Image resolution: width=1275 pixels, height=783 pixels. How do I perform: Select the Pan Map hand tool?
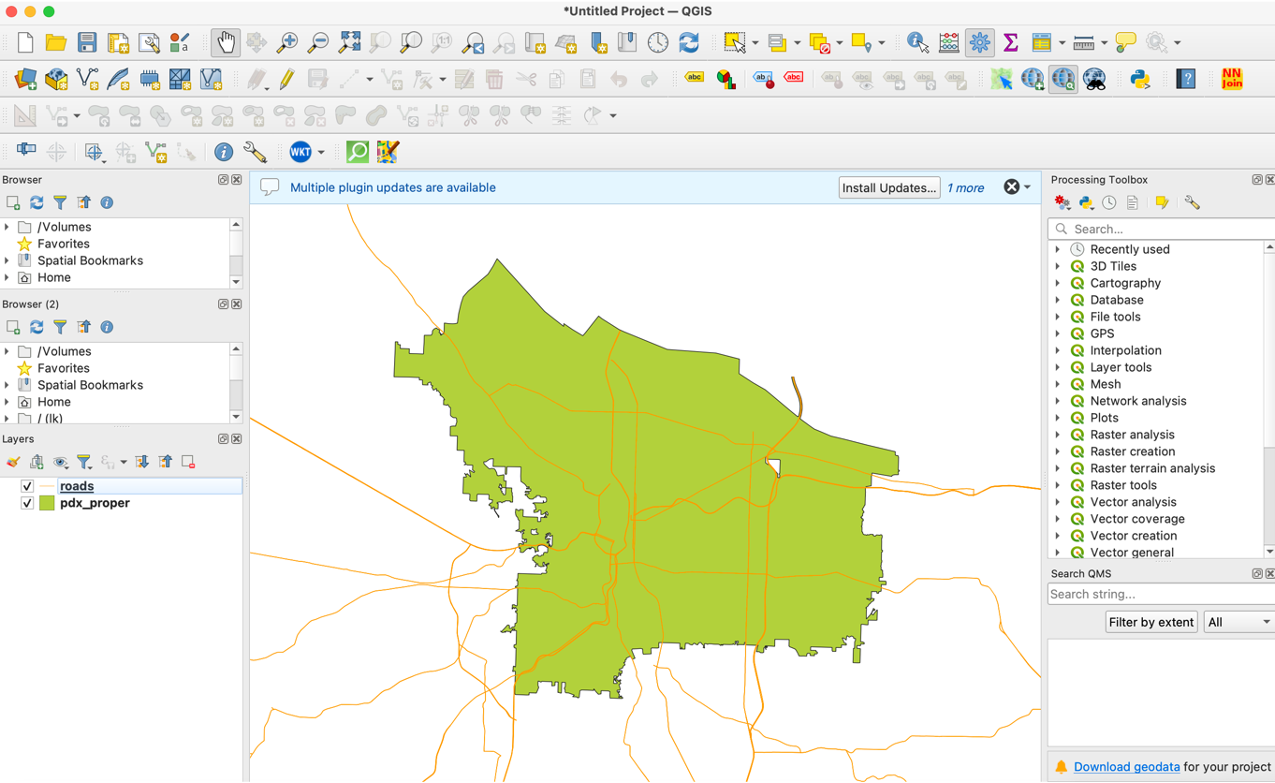tap(225, 42)
